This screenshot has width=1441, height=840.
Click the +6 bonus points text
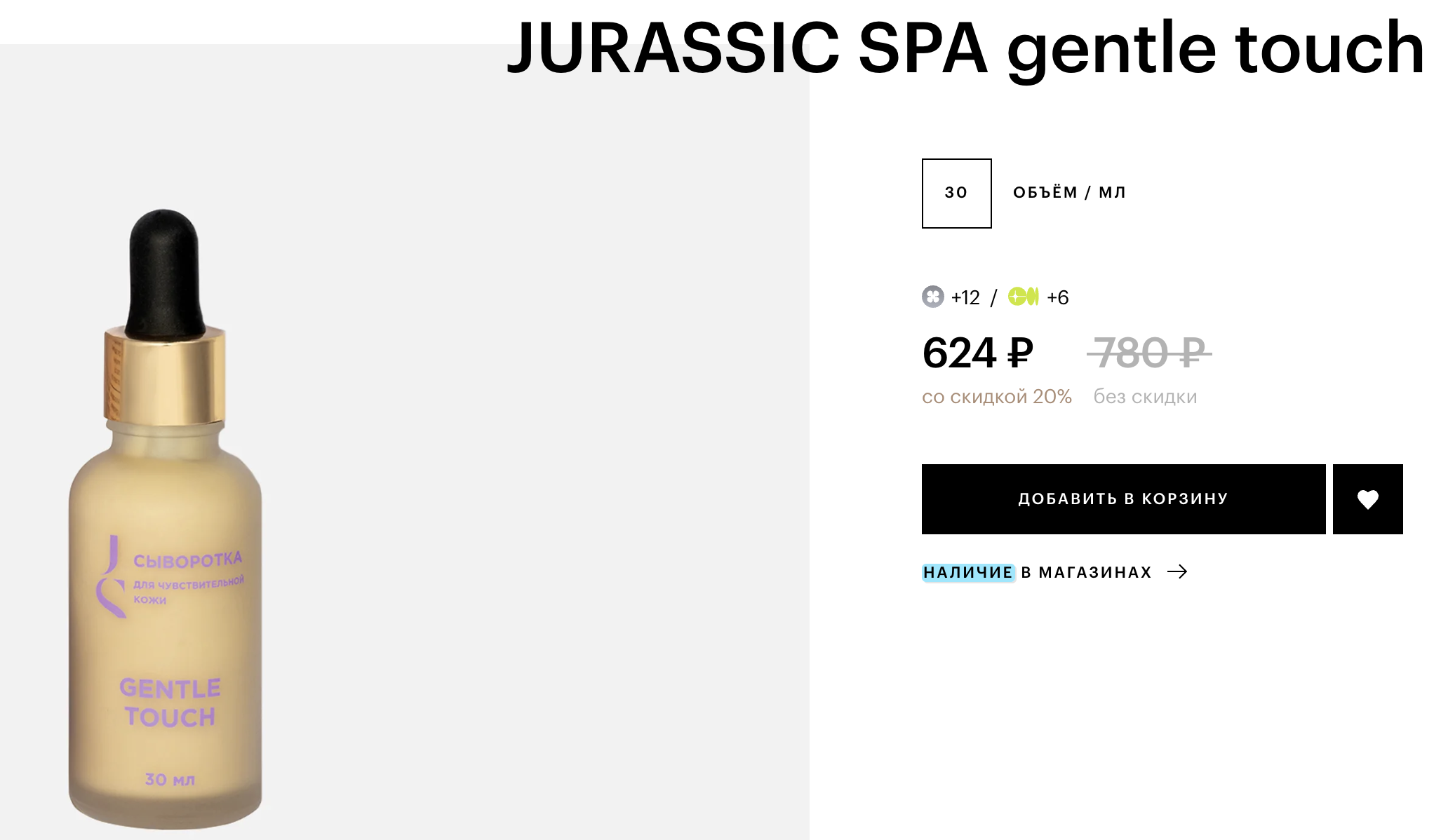pos(1058,297)
